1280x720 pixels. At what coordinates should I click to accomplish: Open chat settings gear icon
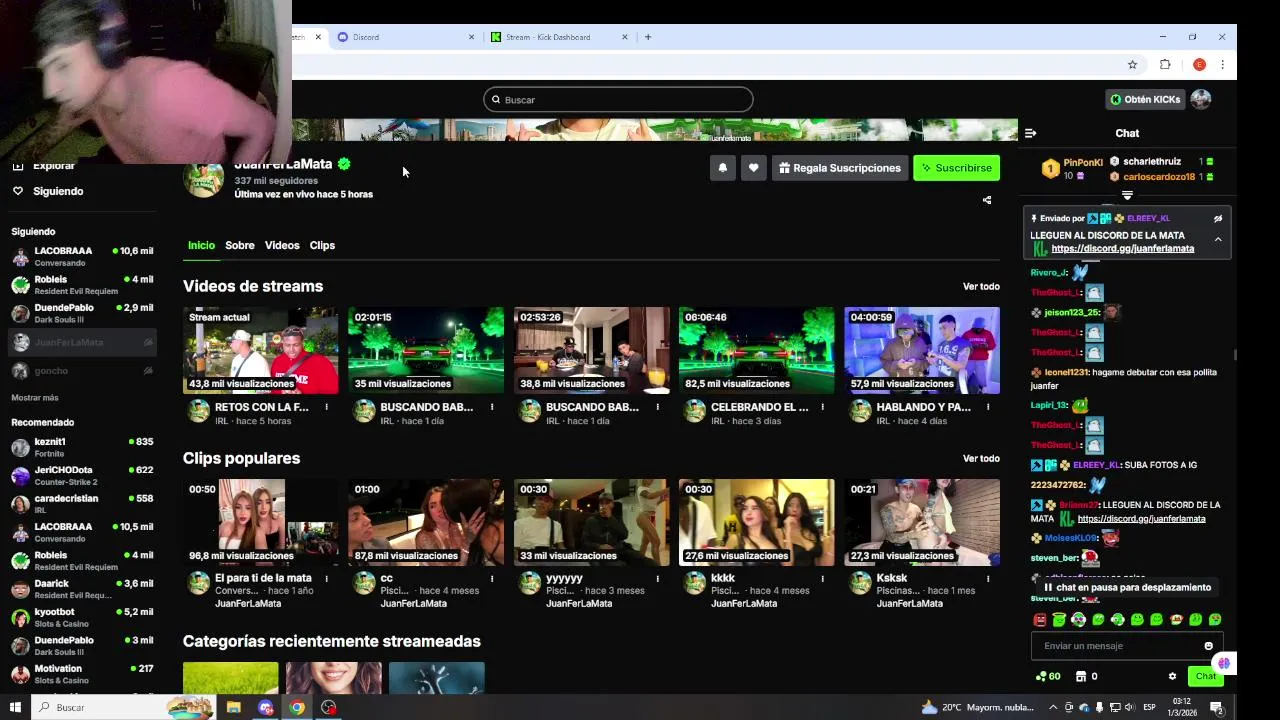[x=1172, y=676]
